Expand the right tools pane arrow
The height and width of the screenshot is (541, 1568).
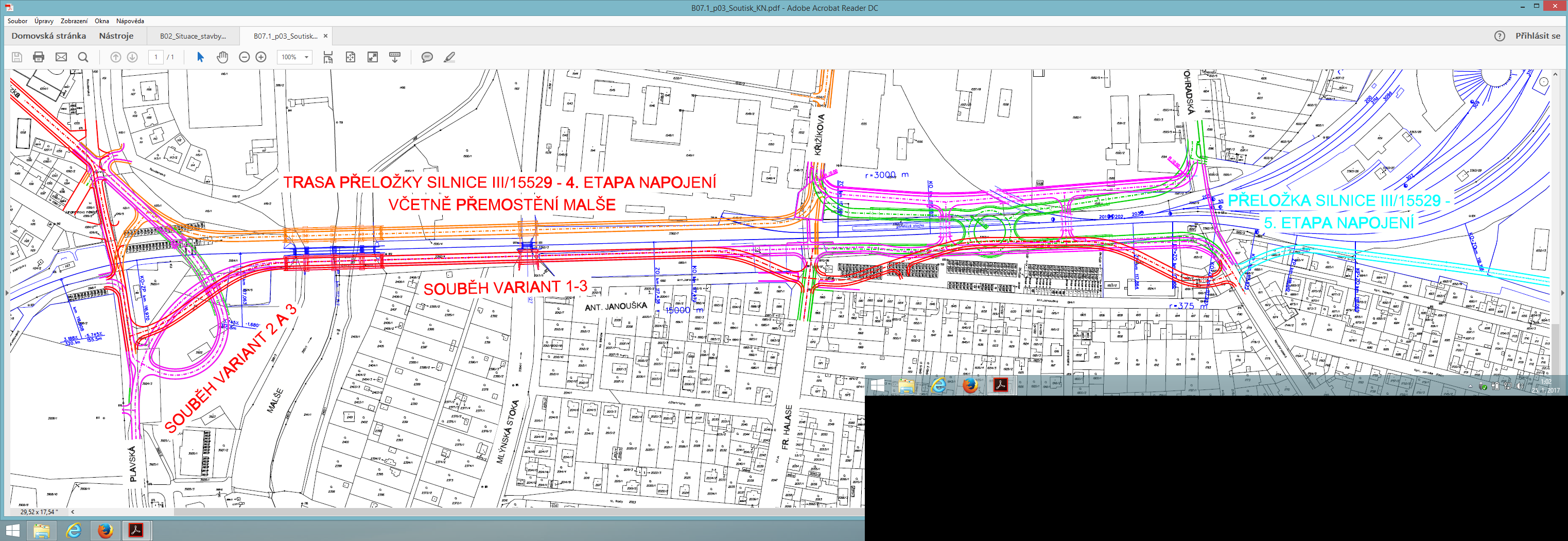1561,293
